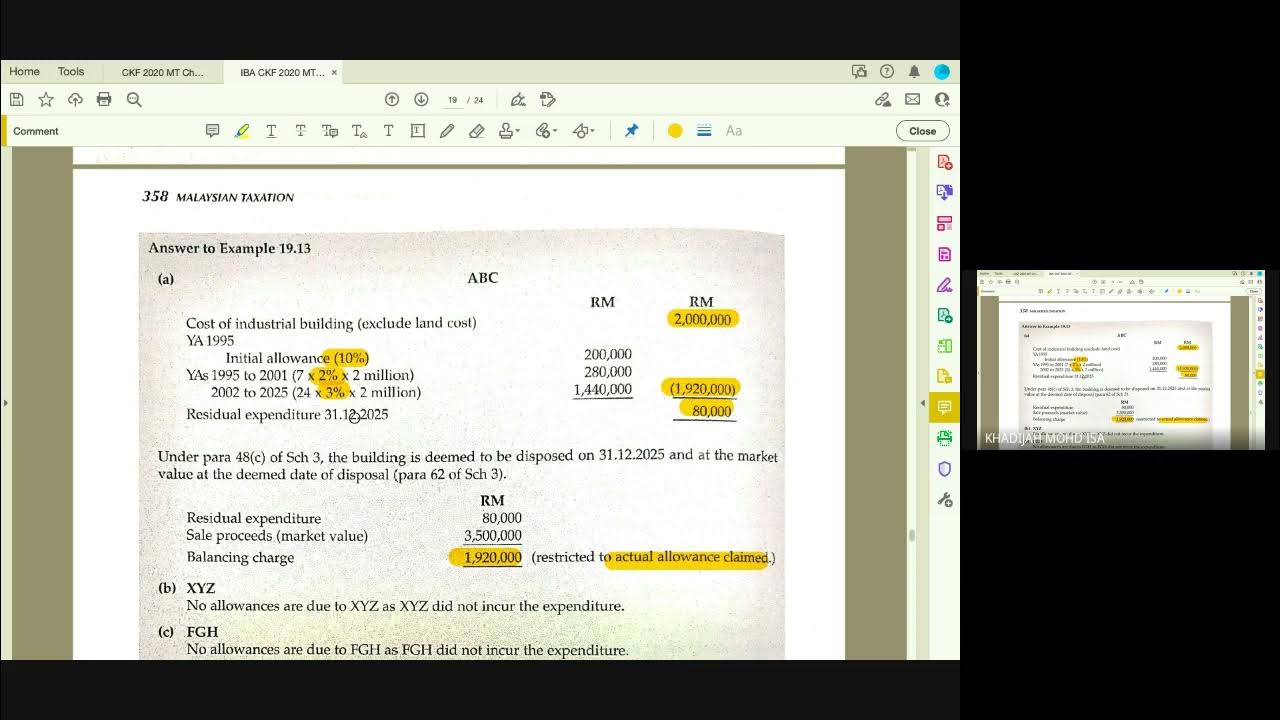This screenshot has height=720, width=1280.
Task: Select the replace text tool
Action: tap(330, 131)
